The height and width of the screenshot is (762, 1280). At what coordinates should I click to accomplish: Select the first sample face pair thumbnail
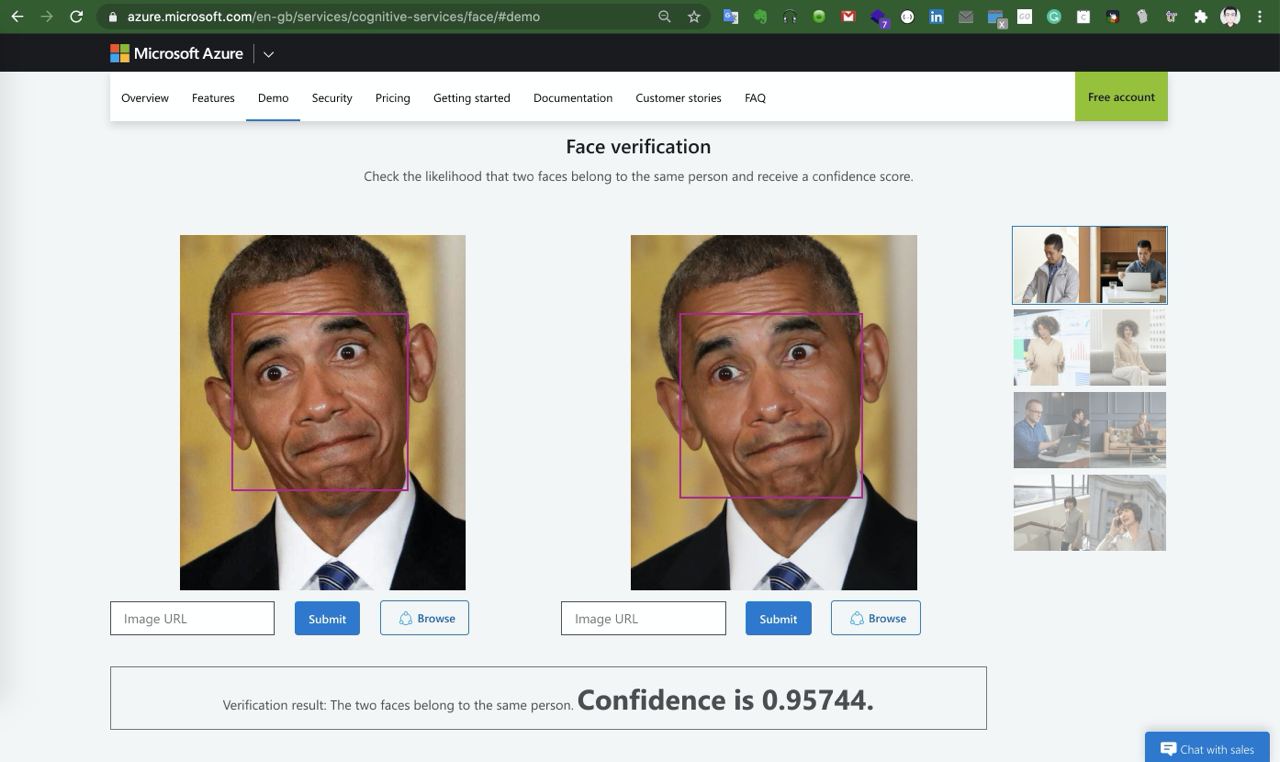[x=1089, y=264]
